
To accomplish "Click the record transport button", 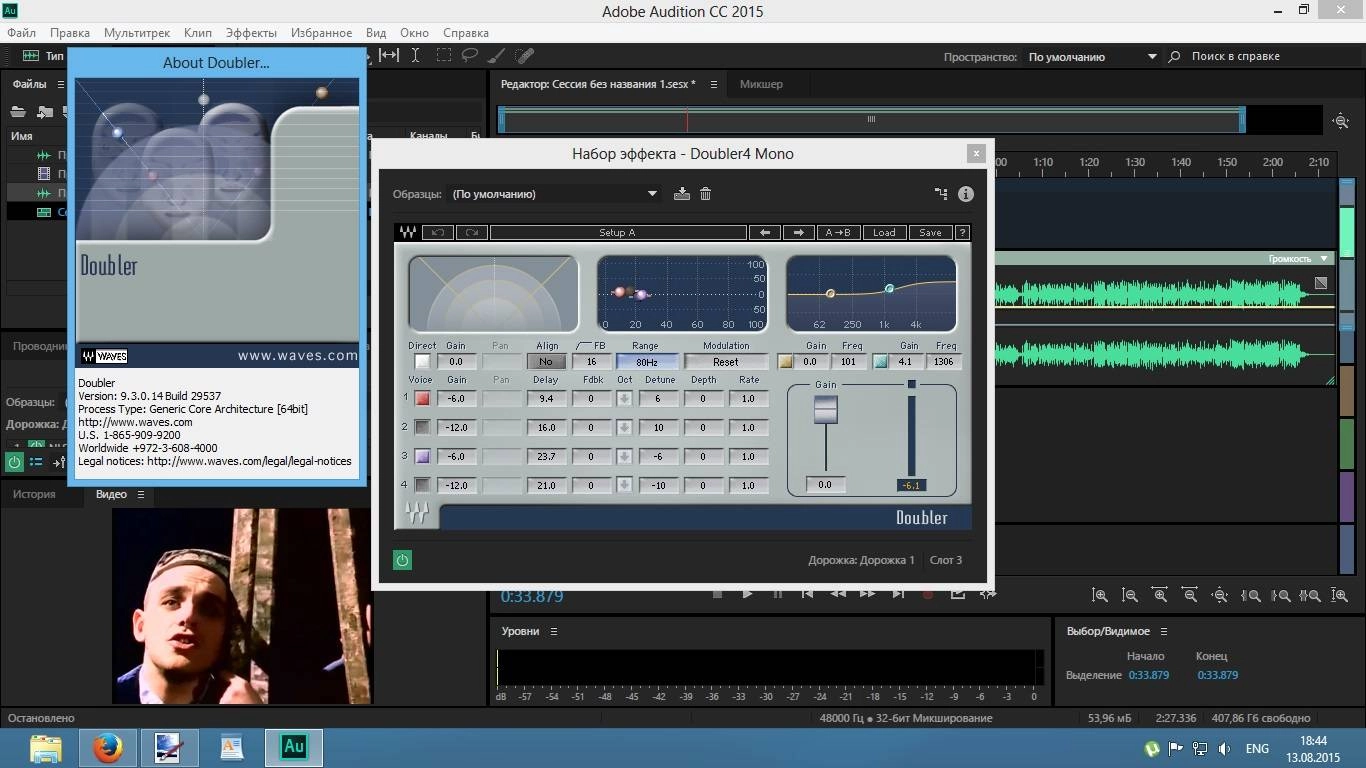I will click(x=927, y=593).
